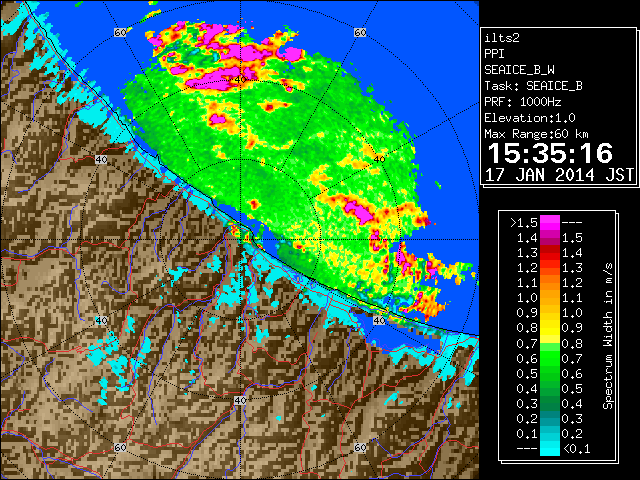Pick the orange 1.1–1.2 legend swatch

pyautogui.click(x=550, y=283)
